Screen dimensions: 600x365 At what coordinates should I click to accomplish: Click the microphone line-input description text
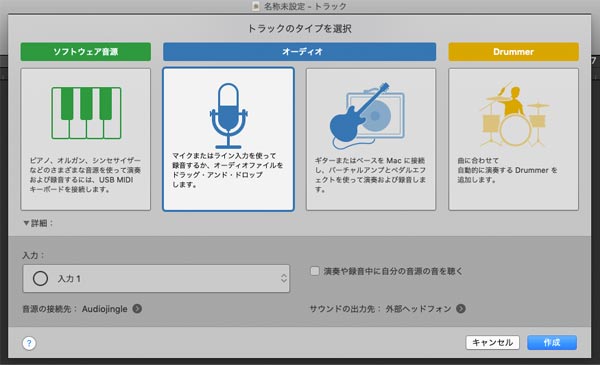228,170
